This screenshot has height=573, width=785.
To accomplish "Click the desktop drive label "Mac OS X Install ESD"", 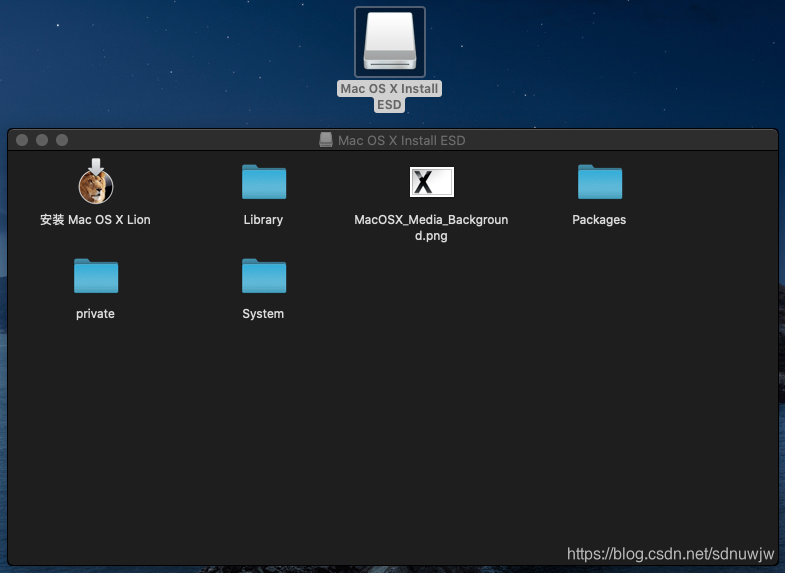I will pos(389,96).
